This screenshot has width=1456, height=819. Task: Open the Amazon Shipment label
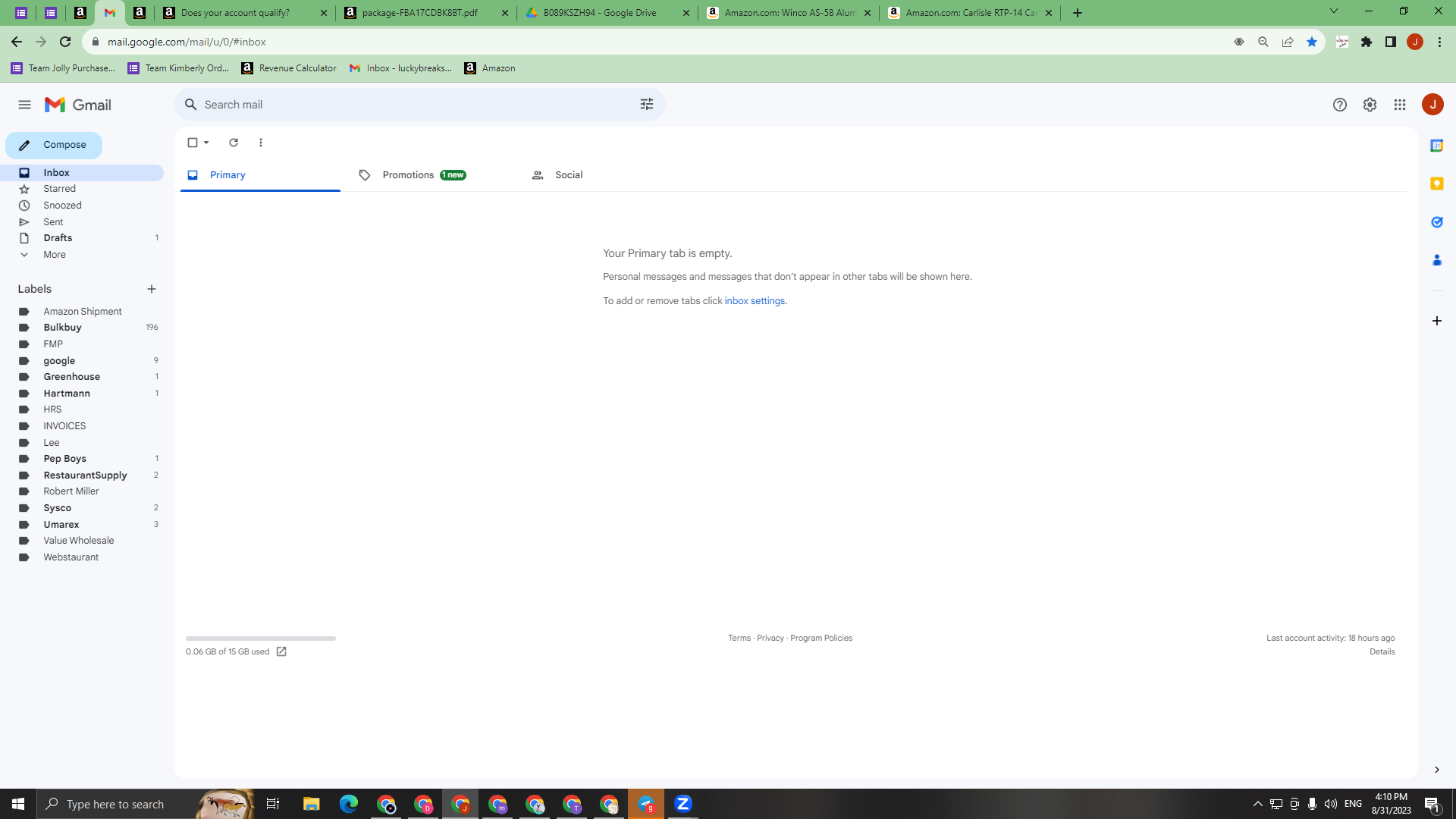(x=82, y=312)
